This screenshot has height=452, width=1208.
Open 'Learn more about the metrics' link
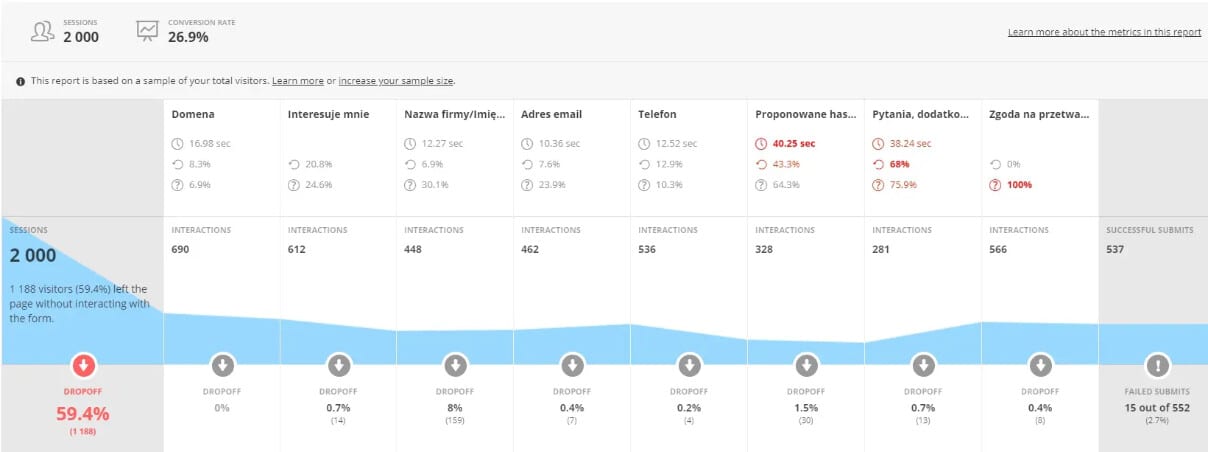(1104, 32)
